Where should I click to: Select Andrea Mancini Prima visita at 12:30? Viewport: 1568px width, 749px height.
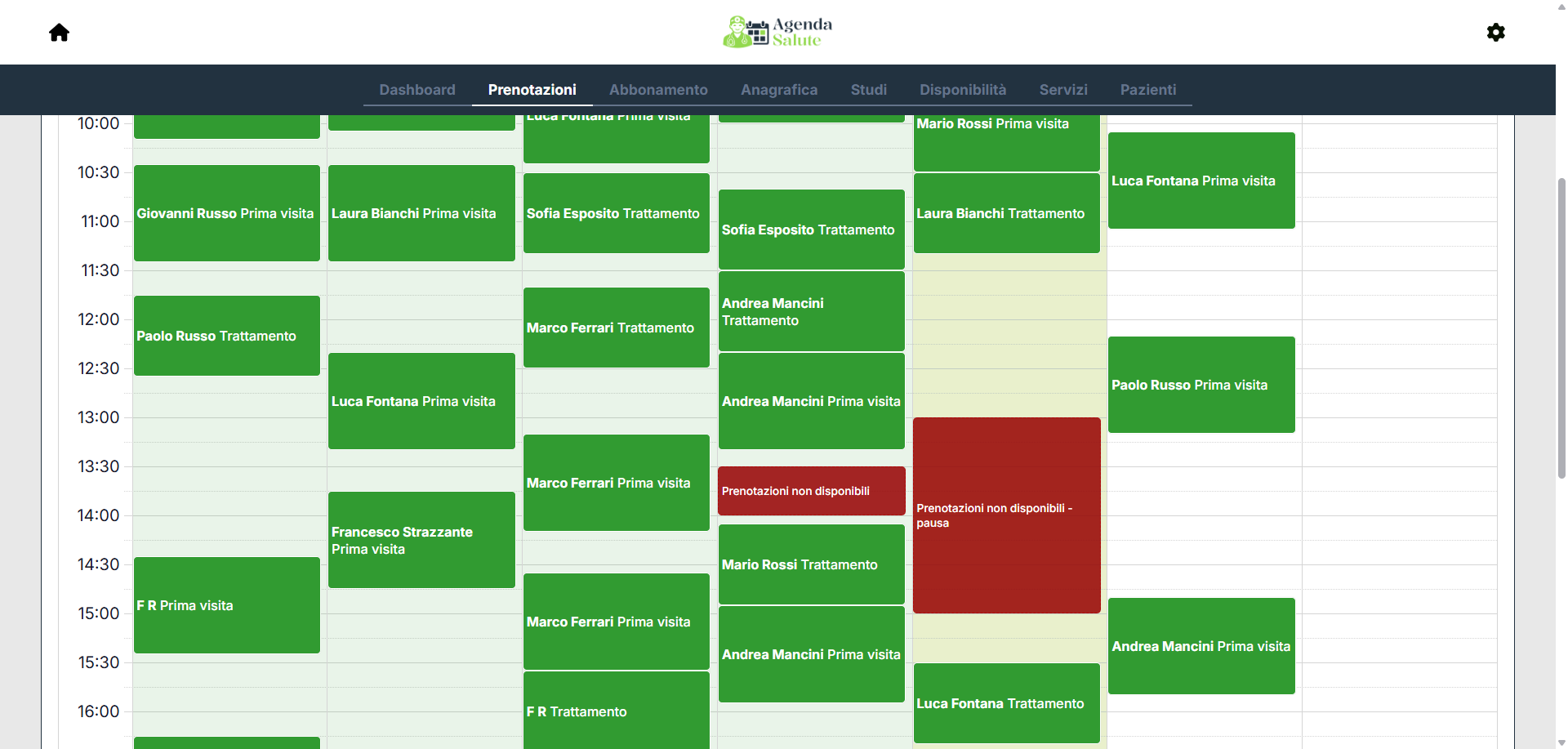(812, 401)
